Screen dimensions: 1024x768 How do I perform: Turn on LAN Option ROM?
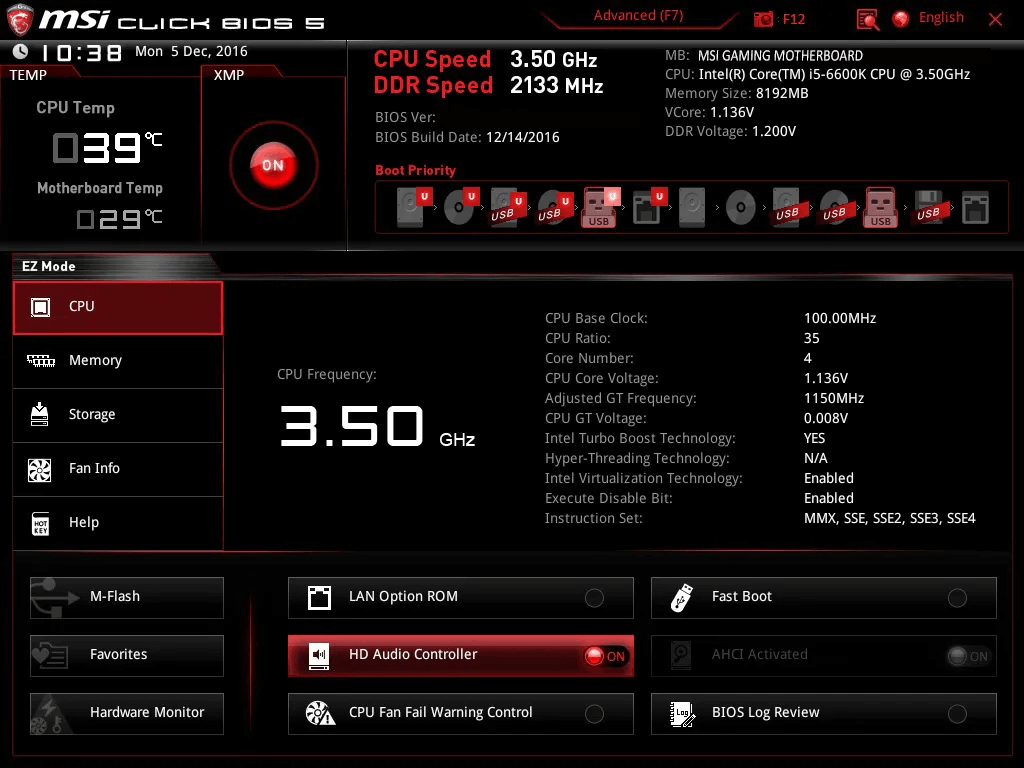[594, 598]
